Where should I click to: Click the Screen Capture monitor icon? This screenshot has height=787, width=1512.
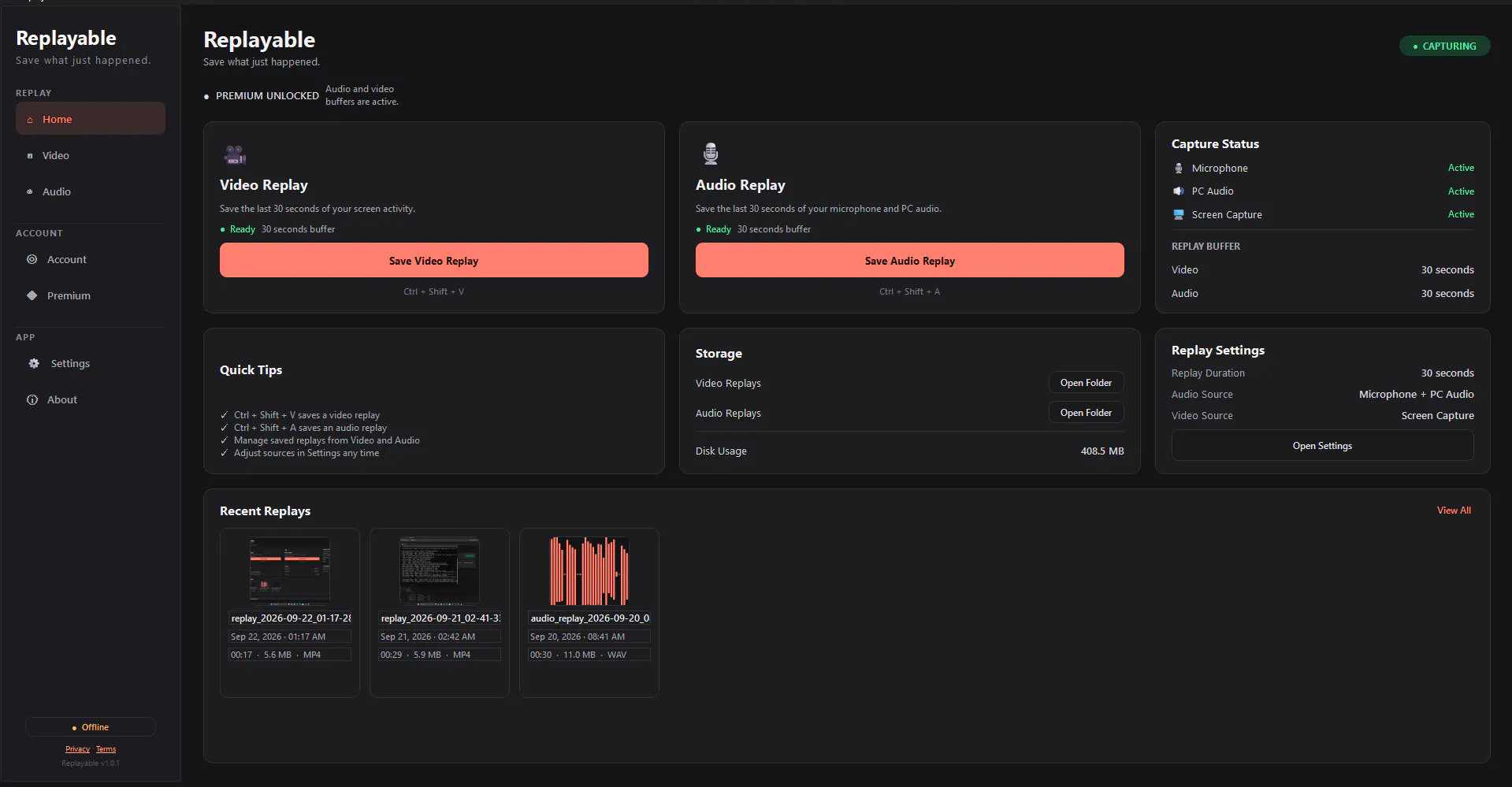[1179, 214]
